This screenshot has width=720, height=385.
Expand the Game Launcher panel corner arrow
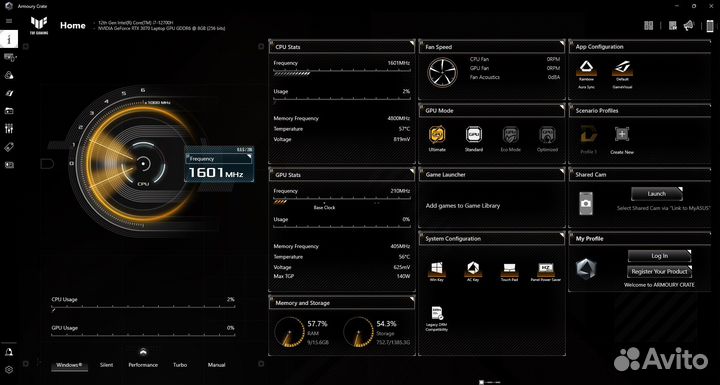(x=562, y=171)
